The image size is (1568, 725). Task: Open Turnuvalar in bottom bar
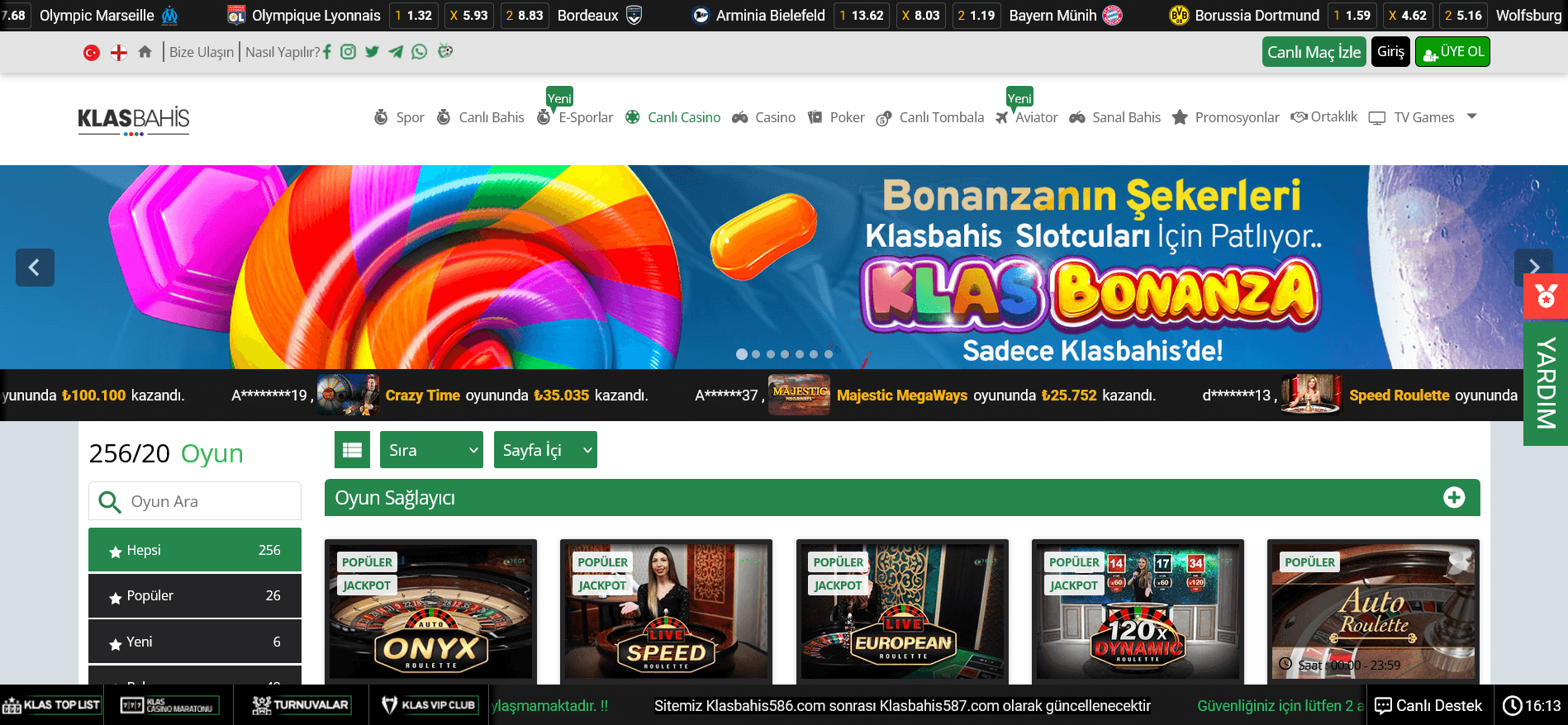click(301, 705)
